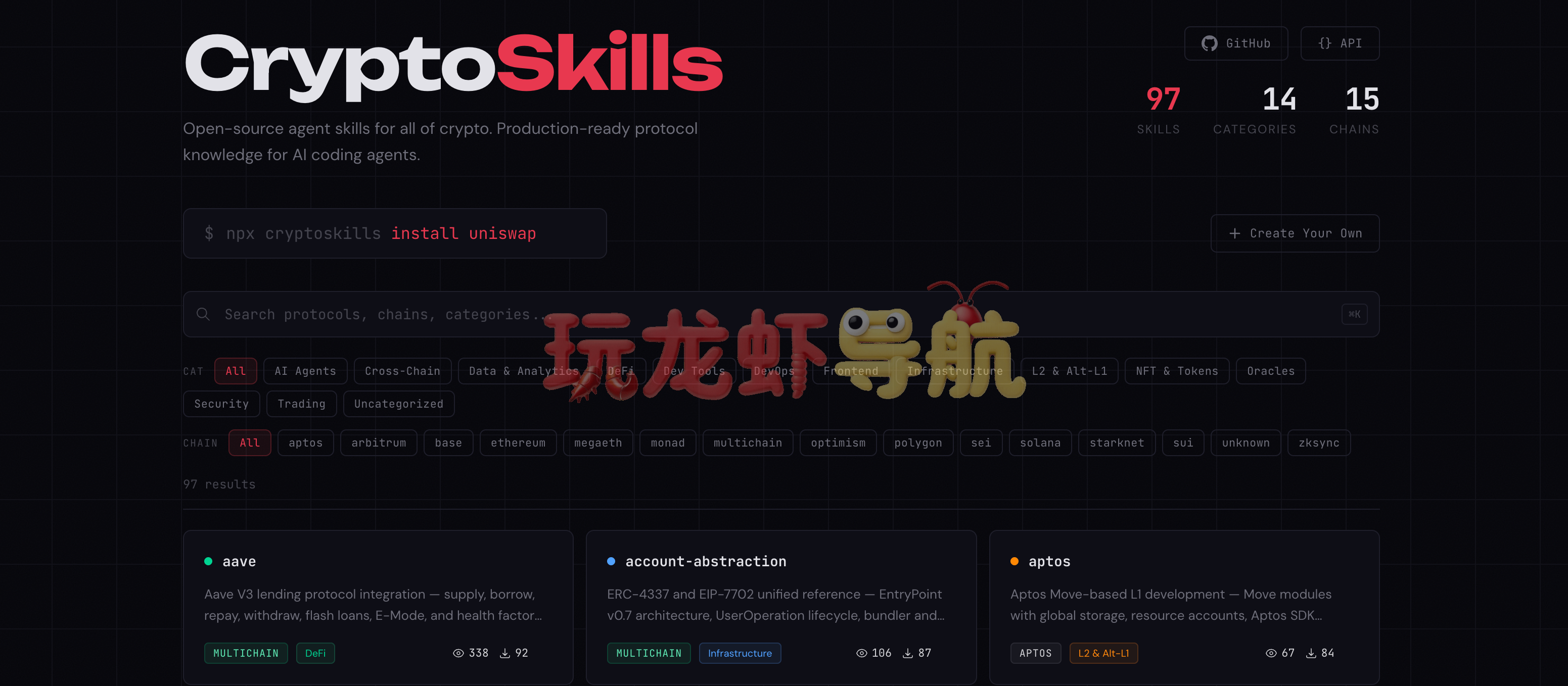Click DeFi tag on aave card
Viewport: 1568px width, 686px height.
click(315, 653)
